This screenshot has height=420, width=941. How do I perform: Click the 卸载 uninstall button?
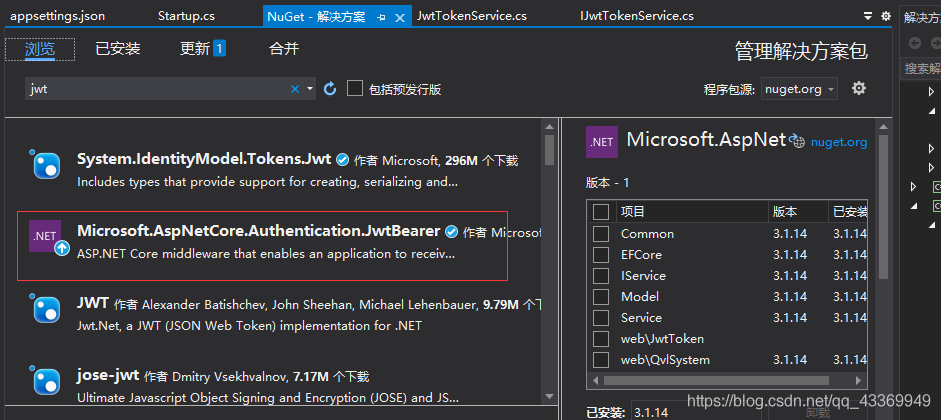(817, 413)
